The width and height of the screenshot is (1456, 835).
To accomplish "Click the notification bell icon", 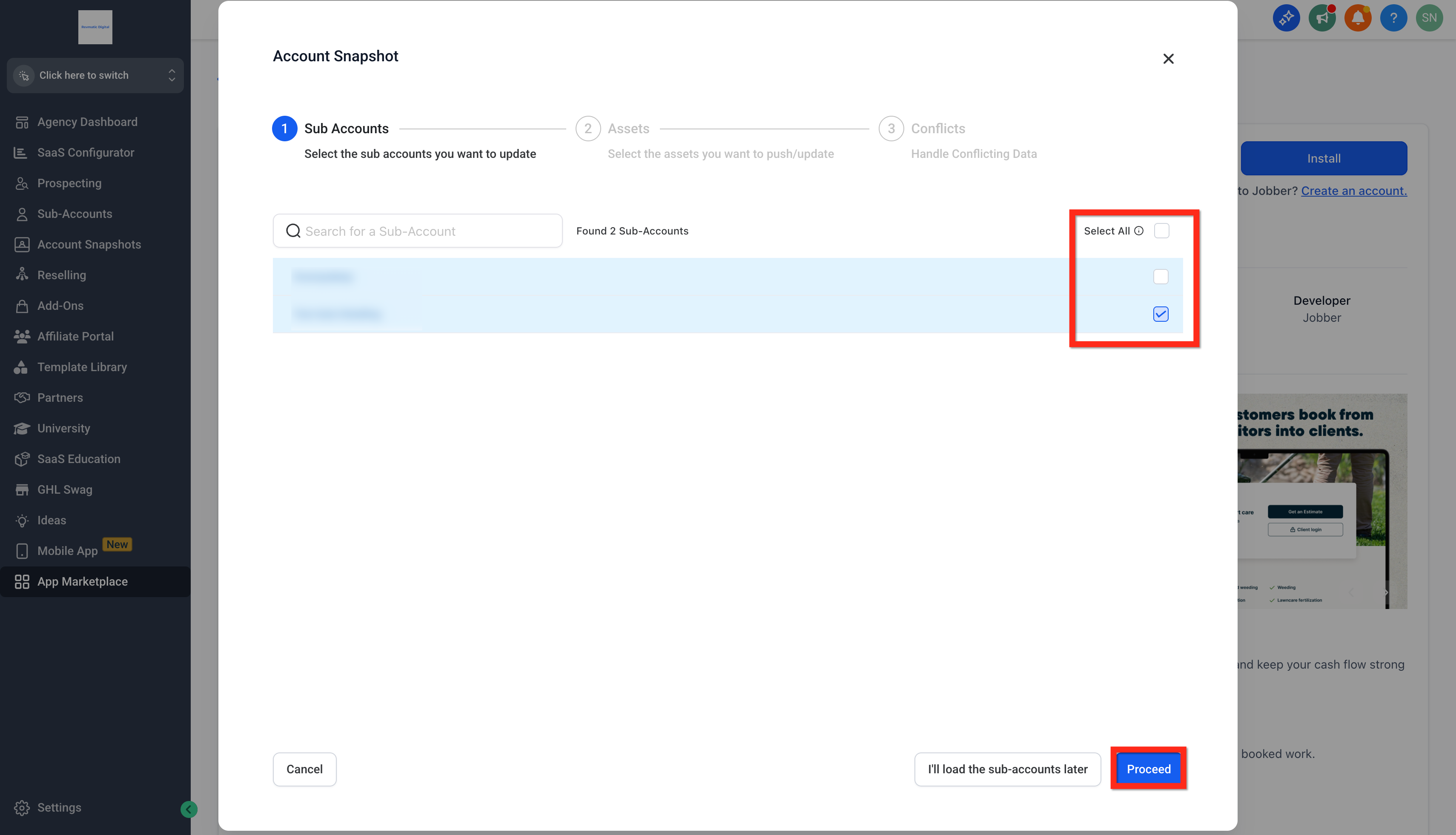I will tap(1357, 18).
